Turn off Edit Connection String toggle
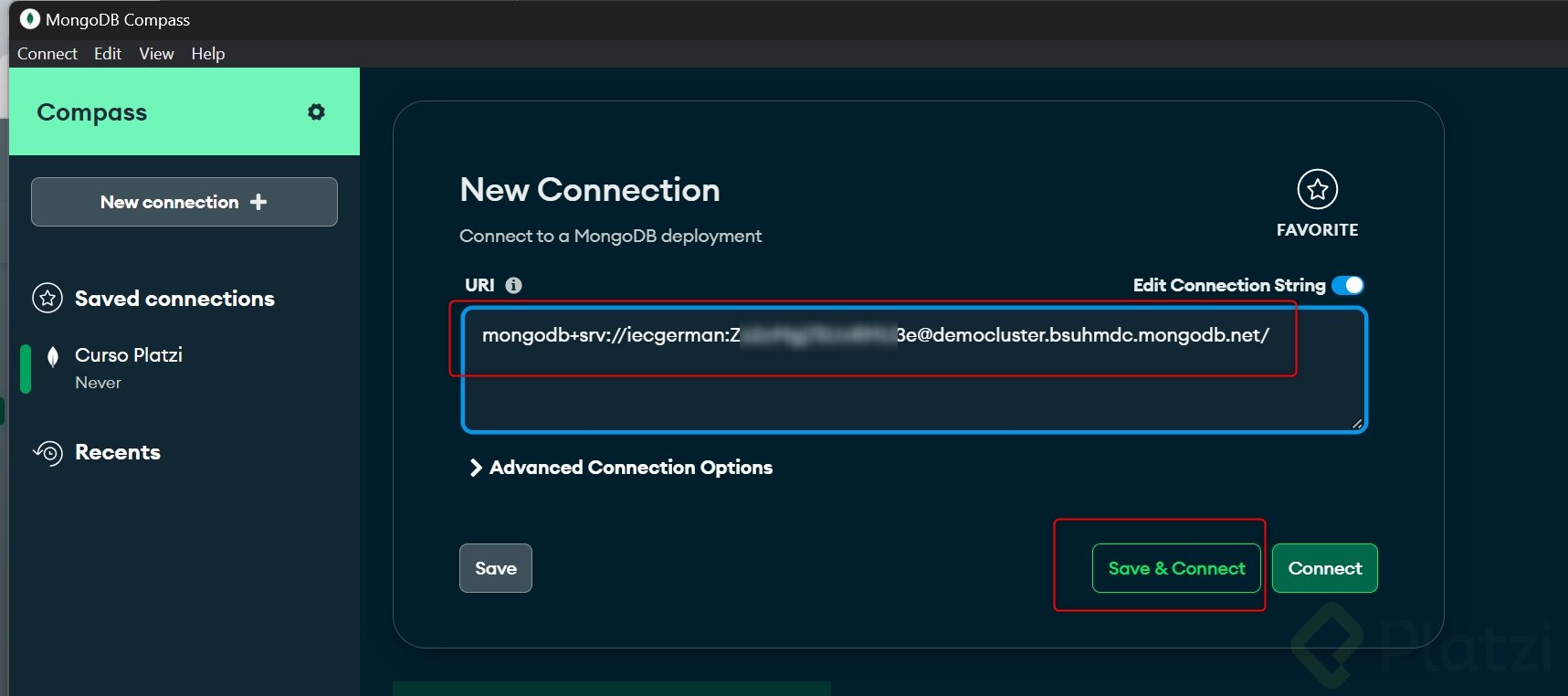Image resolution: width=1568 pixels, height=696 pixels. [x=1348, y=285]
